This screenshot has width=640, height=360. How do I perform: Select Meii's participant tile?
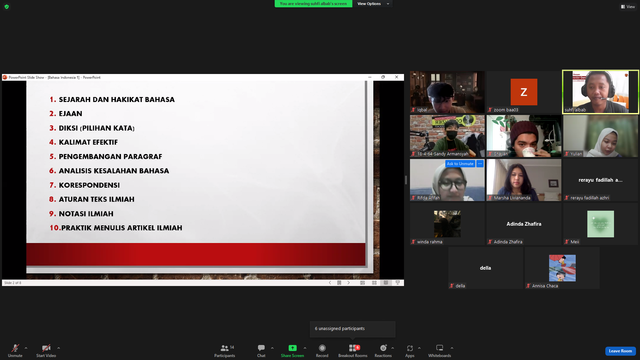point(600,224)
